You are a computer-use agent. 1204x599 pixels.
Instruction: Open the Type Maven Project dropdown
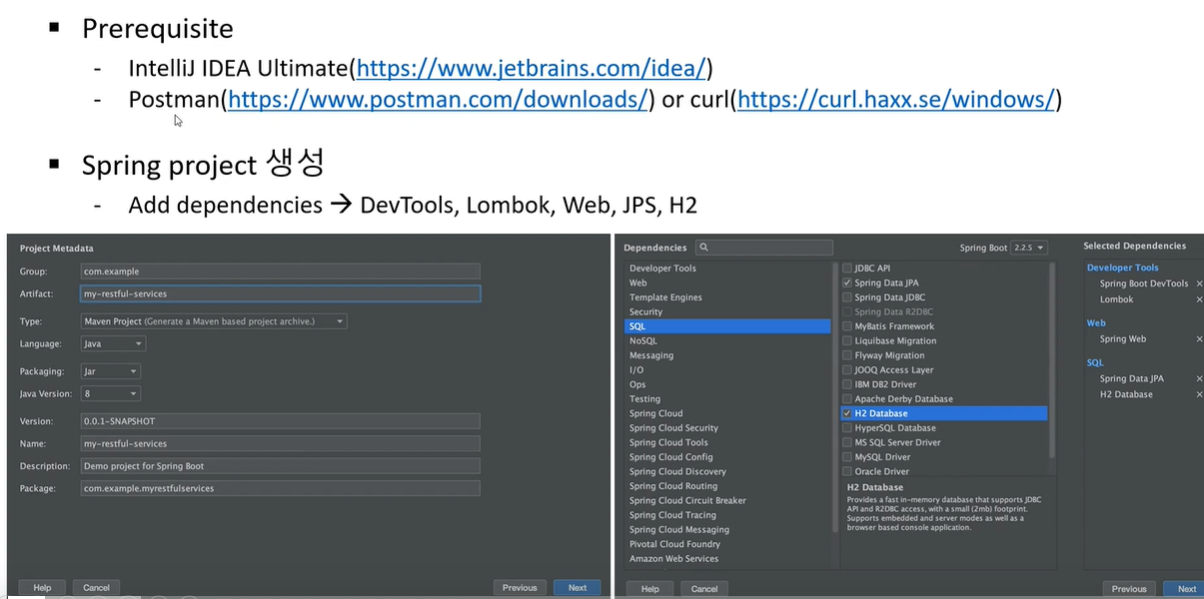214,321
